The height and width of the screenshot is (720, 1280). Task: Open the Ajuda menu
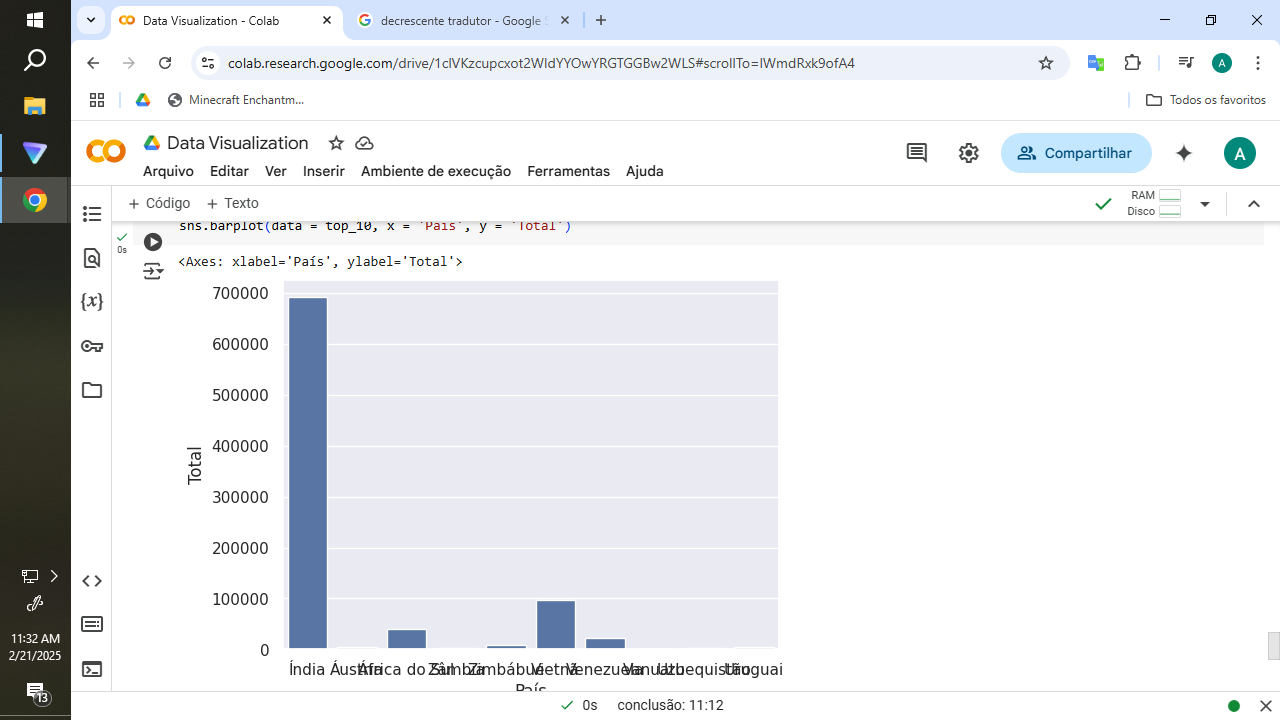pos(645,171)
